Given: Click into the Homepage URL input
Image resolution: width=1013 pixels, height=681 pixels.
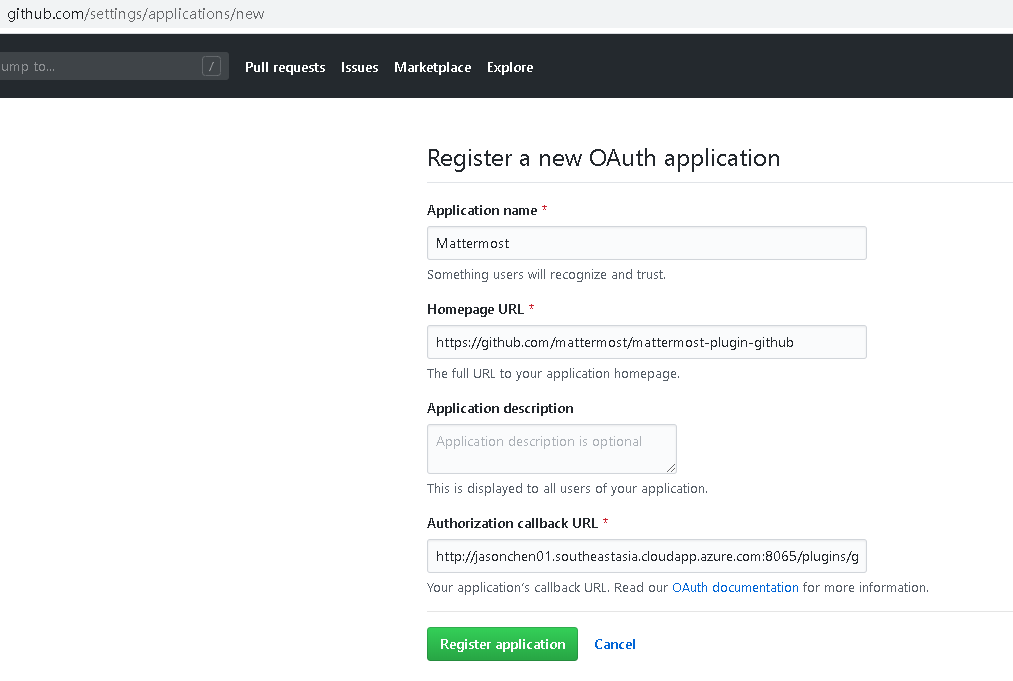Looking at the screenshot, I should [646, 342].
